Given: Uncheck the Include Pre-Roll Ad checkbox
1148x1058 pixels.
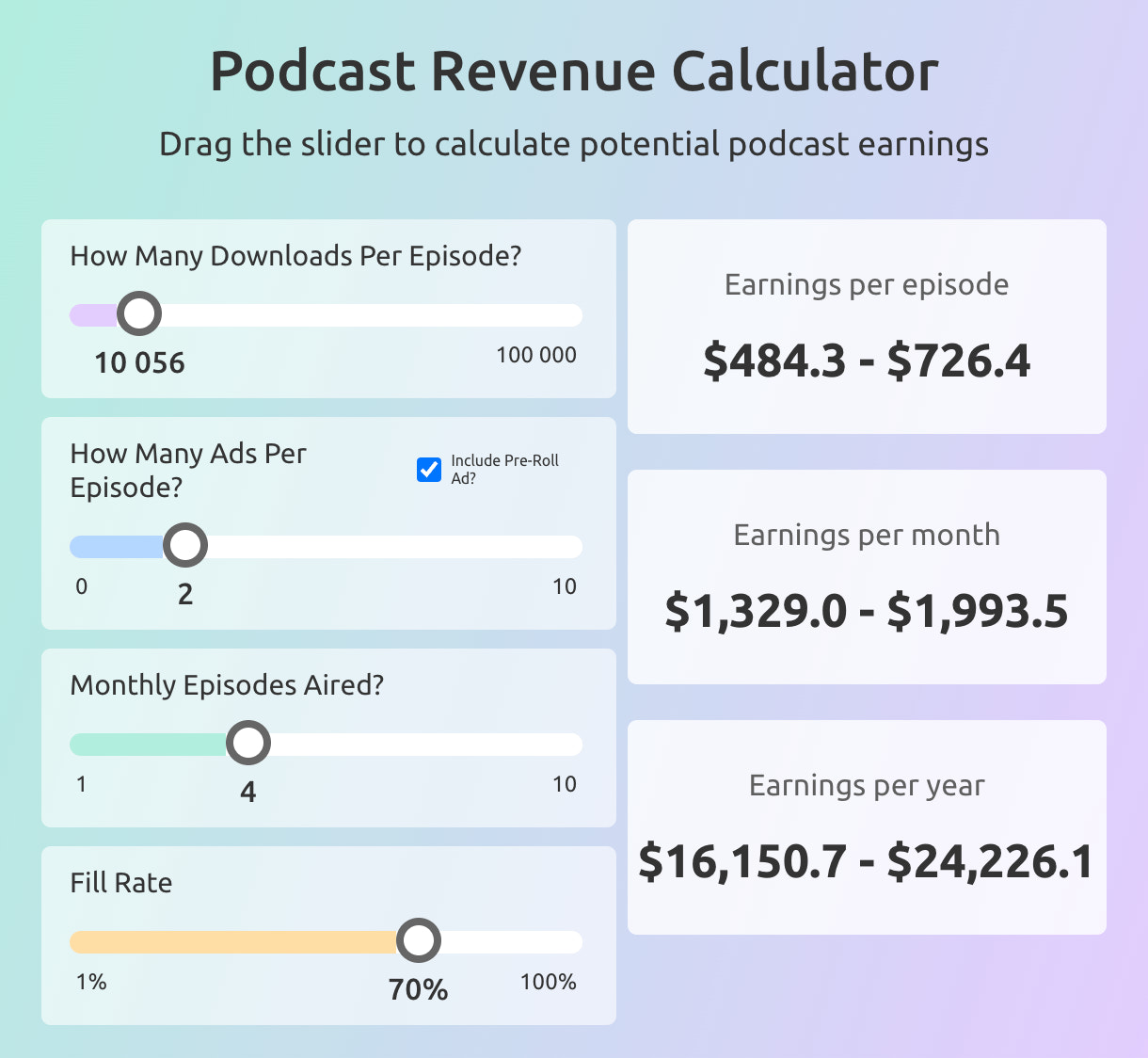Looking at the screenshot, I should click(429, 469).
